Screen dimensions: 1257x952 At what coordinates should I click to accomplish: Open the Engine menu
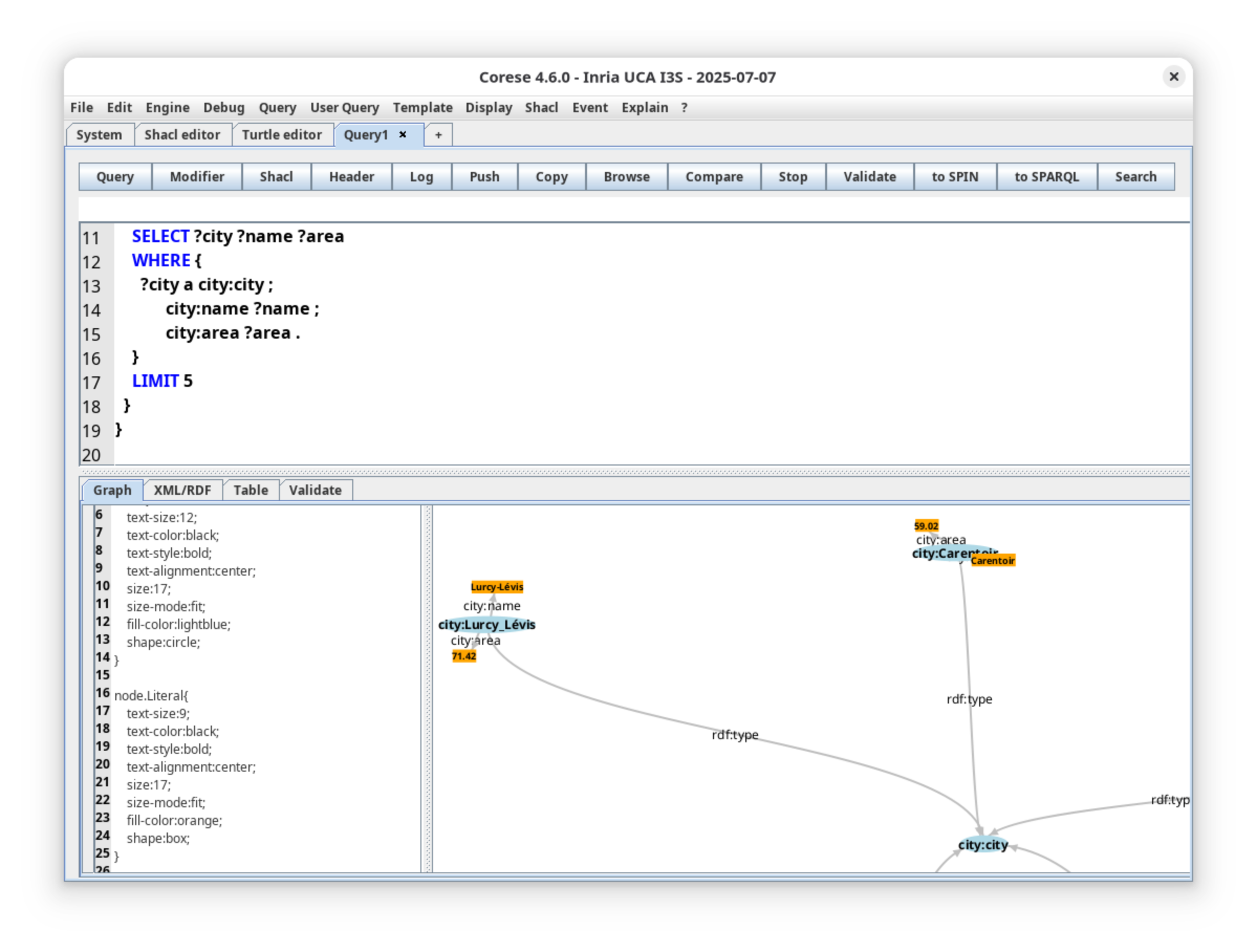167,107
